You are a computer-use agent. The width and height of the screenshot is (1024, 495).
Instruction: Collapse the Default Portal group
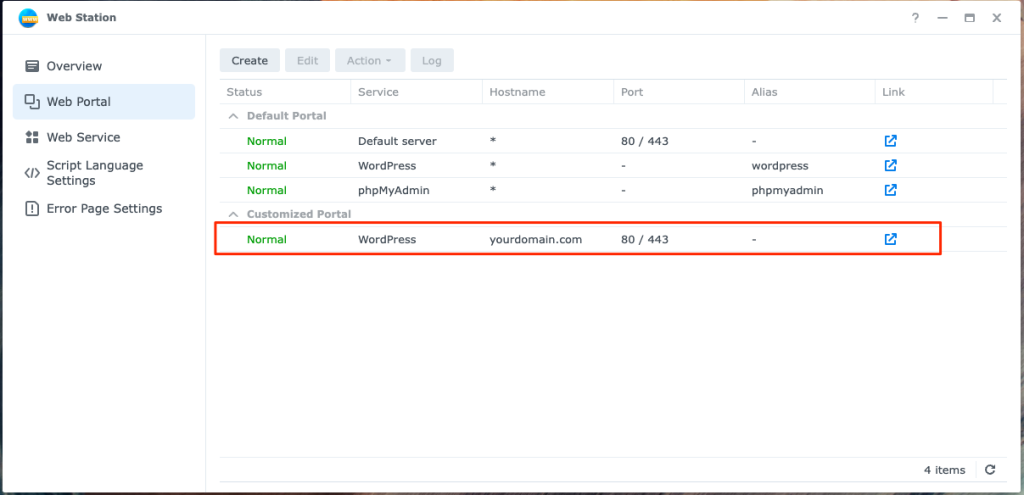point(233,116)
